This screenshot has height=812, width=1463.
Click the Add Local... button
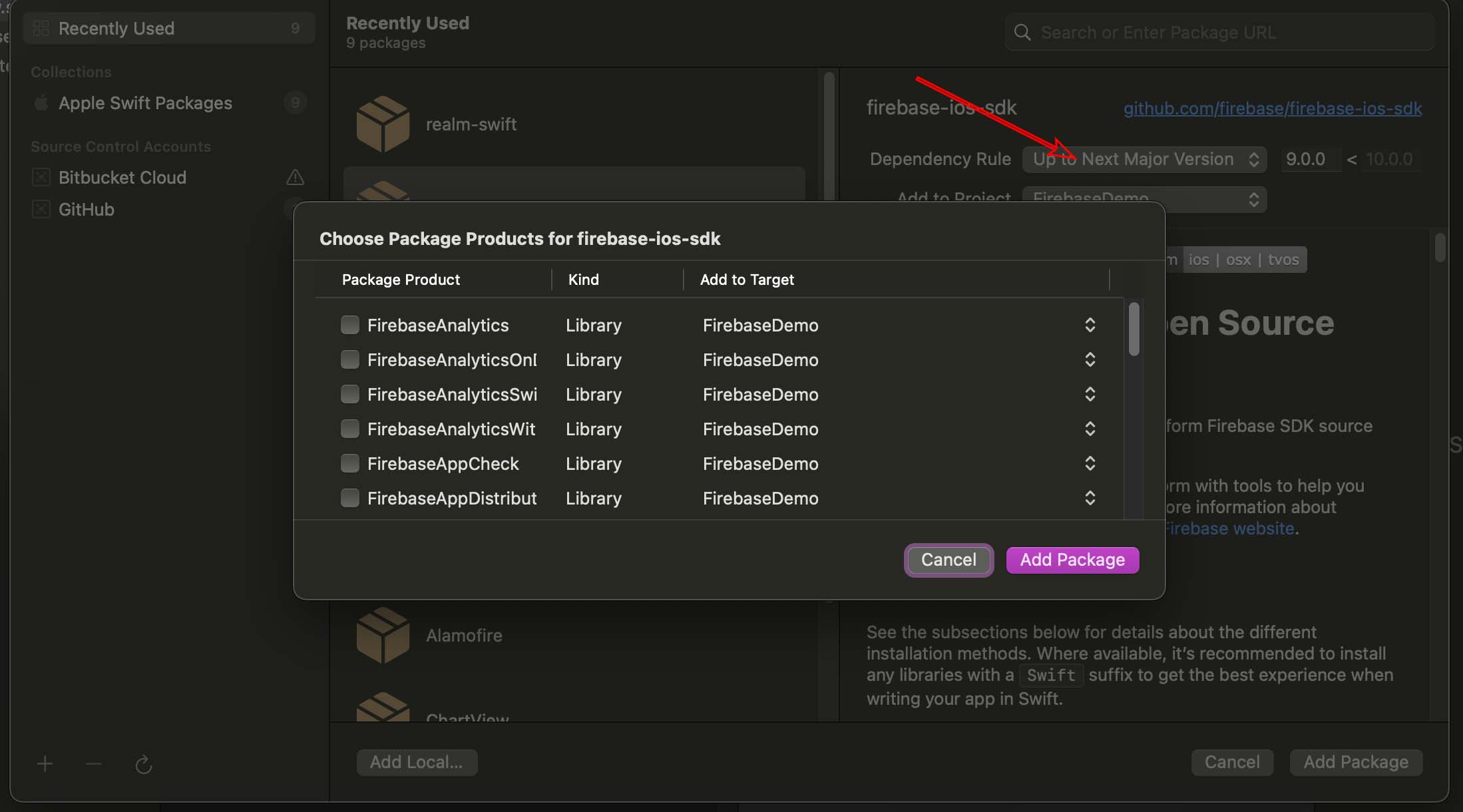(417, 762)
